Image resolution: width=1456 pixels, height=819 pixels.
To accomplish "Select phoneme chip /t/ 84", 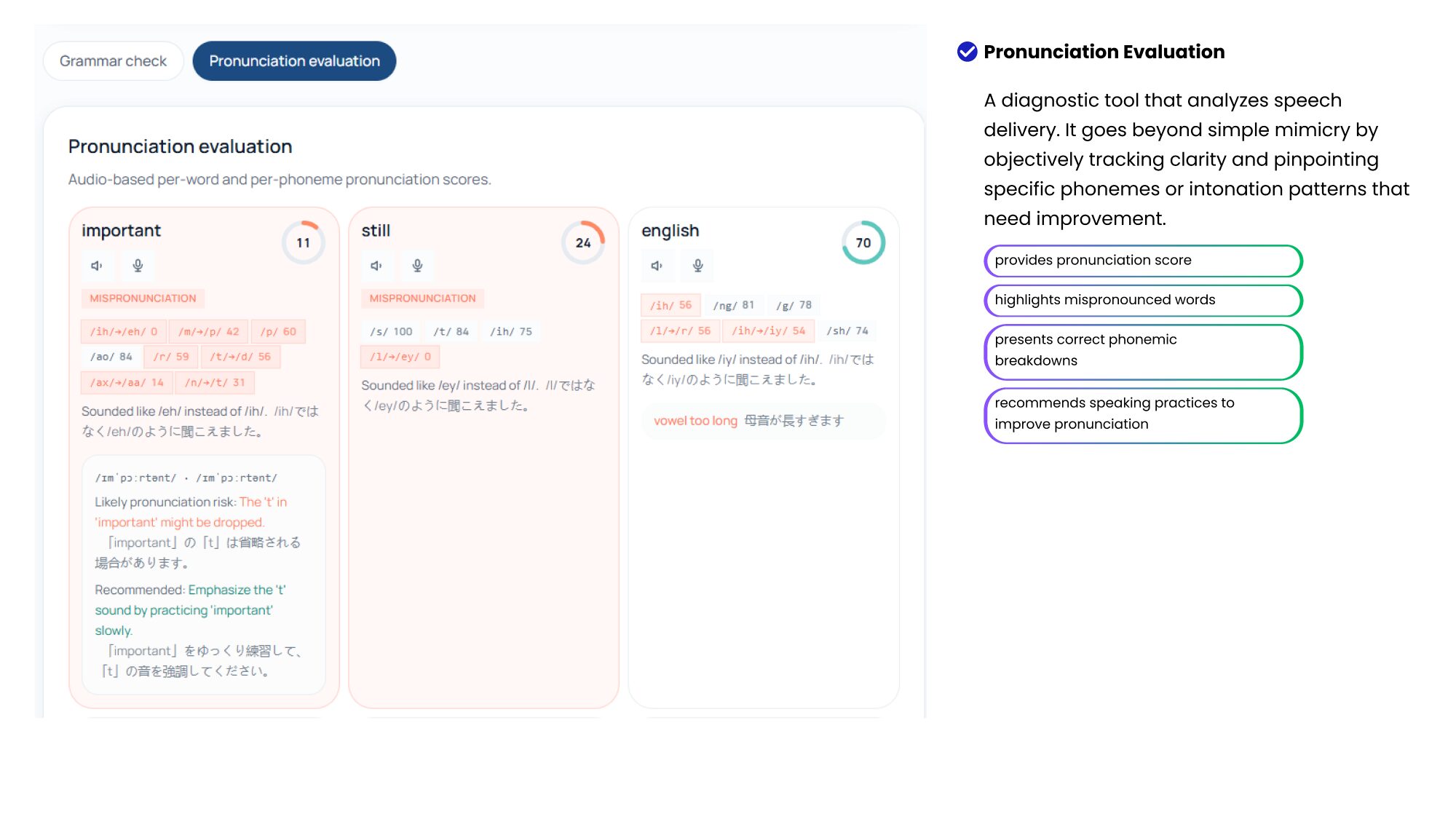I will [451, 331].
